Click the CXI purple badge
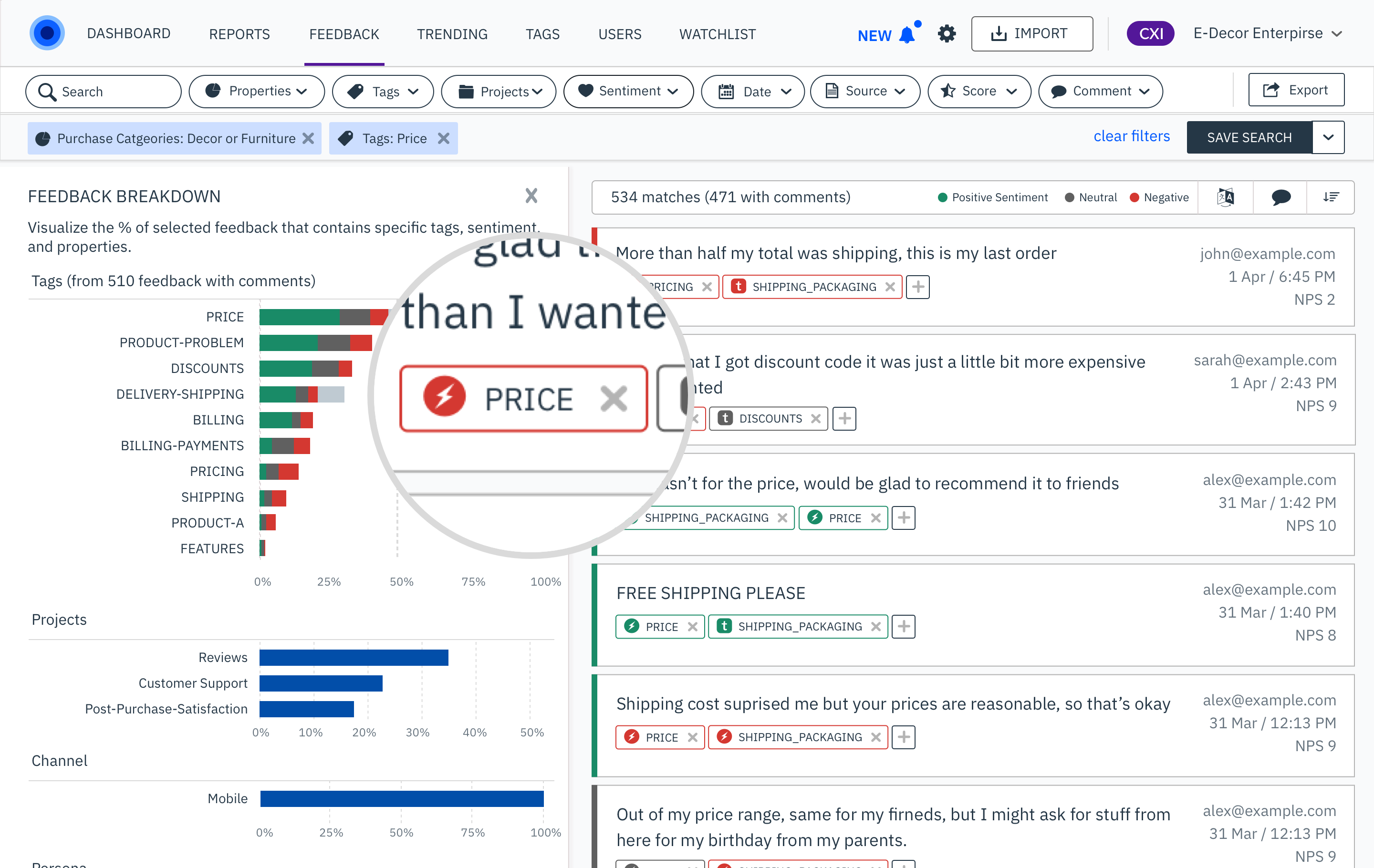The image size is (1374, 868). [1150, 34]
